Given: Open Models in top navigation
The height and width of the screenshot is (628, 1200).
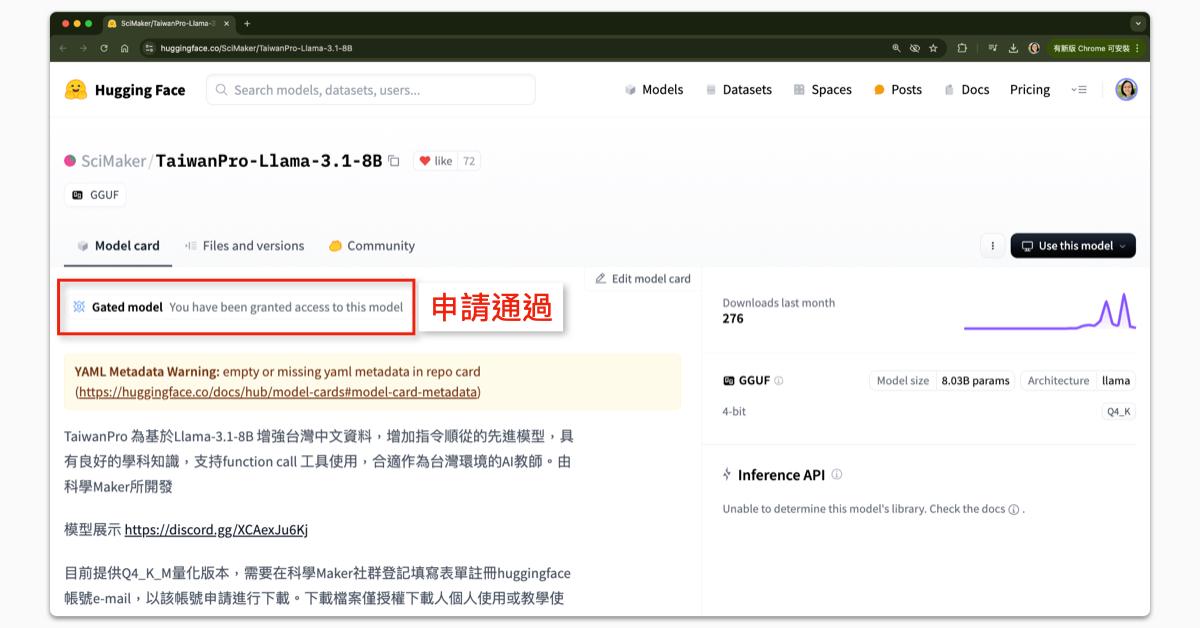Looking at the screenshot, I should (653, 90).
